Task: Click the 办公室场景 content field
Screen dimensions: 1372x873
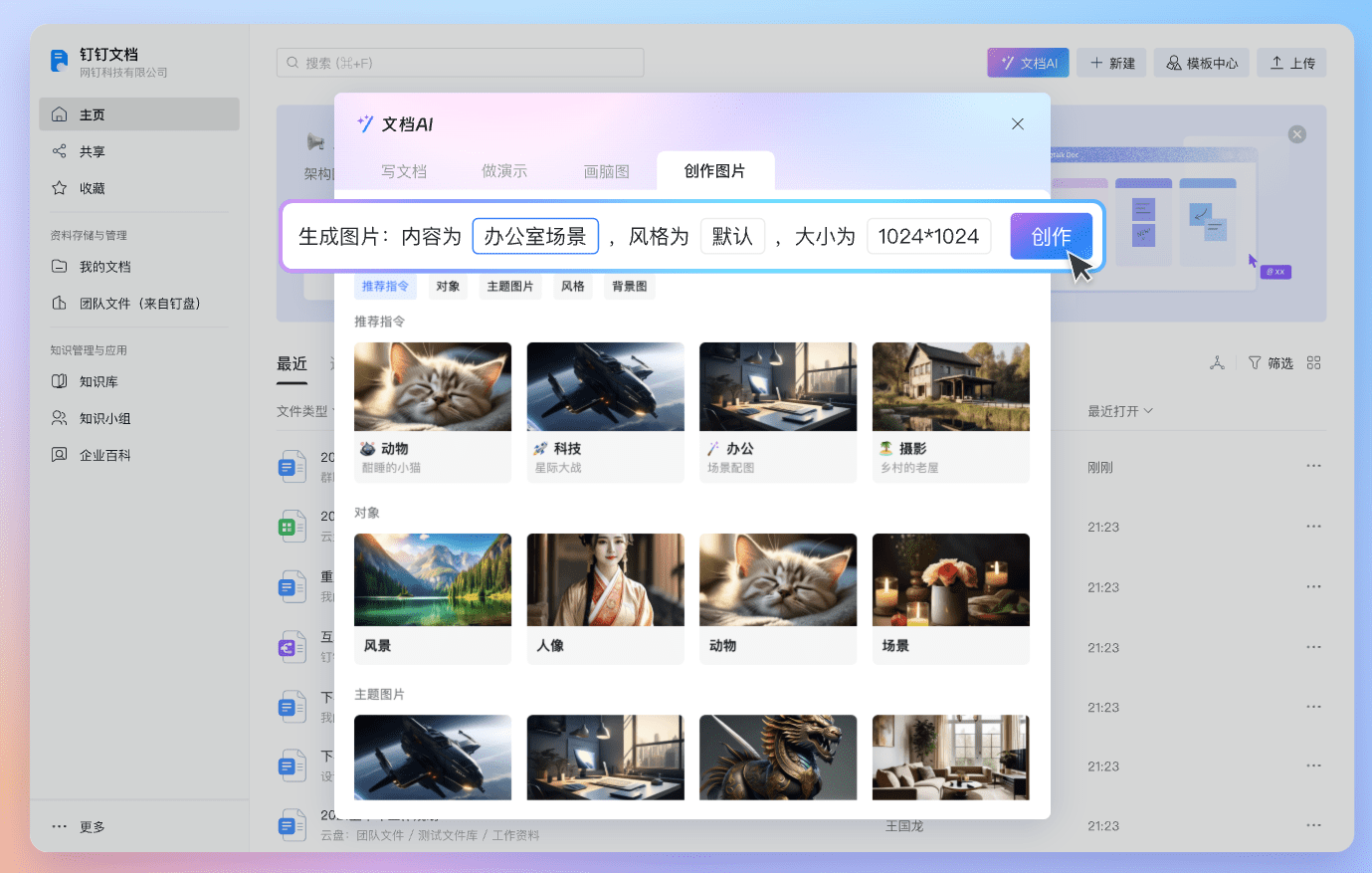Action: pyautogui.click(x=535, y=237)
